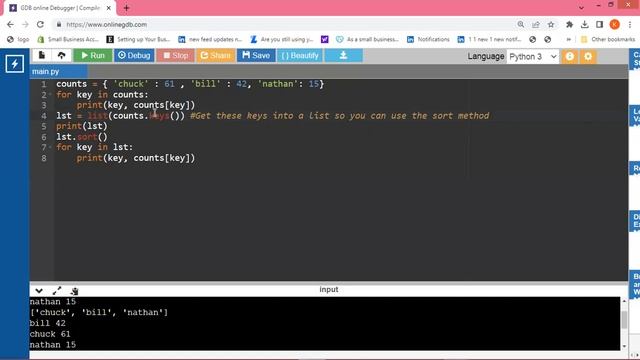Beautify the source code
The height and width of the screenshot is (360, 640).
[300, 56]
